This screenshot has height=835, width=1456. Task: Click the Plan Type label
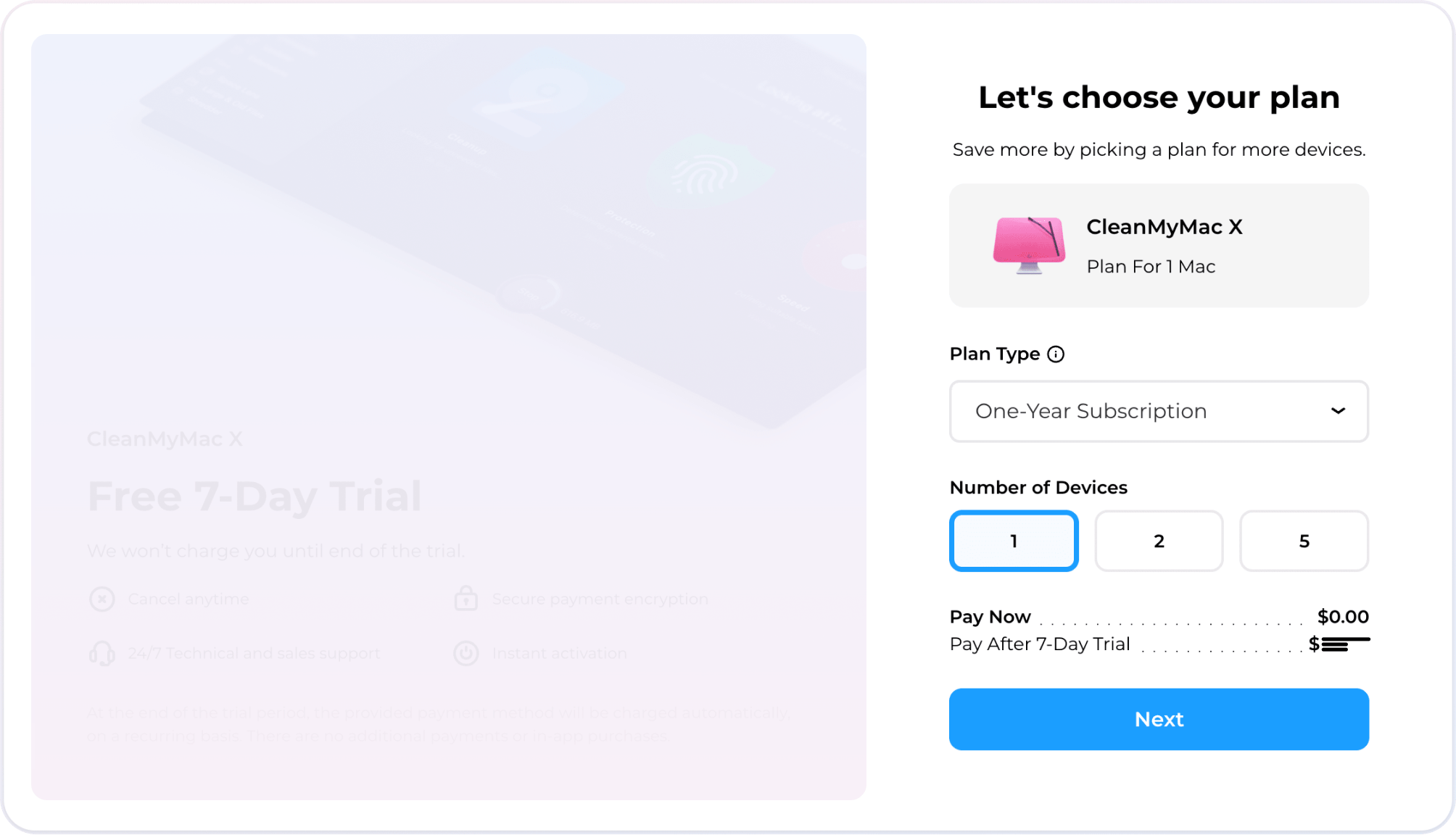coord(995,354)
